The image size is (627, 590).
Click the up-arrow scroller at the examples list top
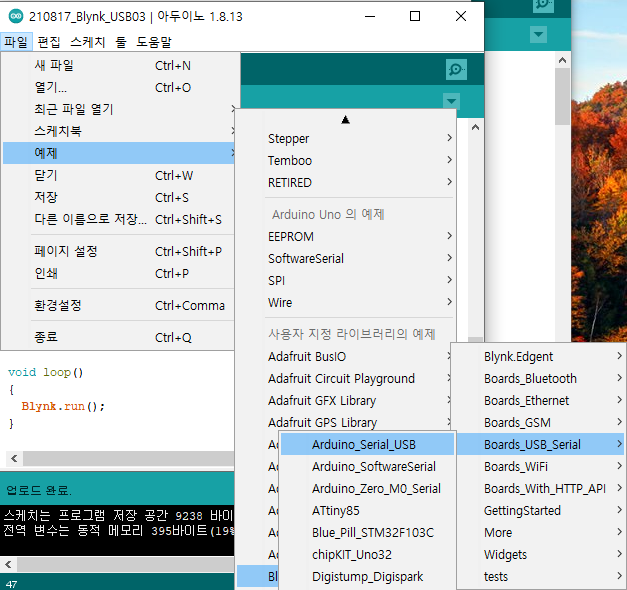[346, 120]
